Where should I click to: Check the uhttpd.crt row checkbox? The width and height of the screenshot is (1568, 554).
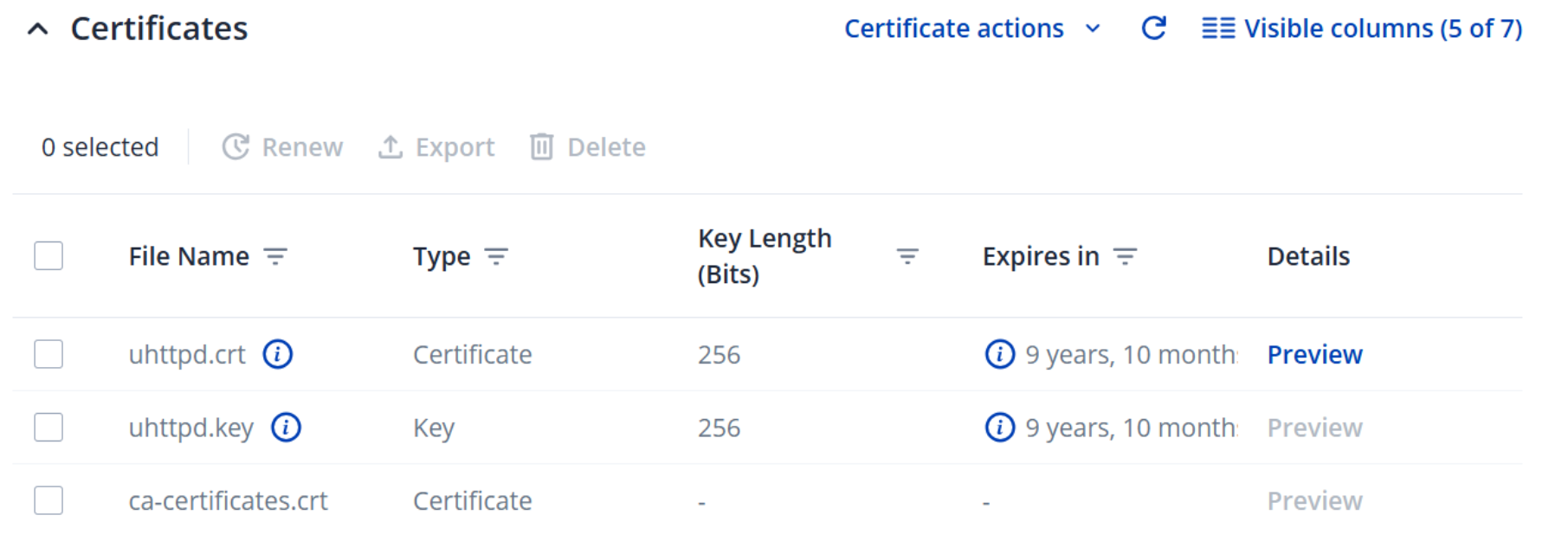pyautogui.click(x=48, y=354)
